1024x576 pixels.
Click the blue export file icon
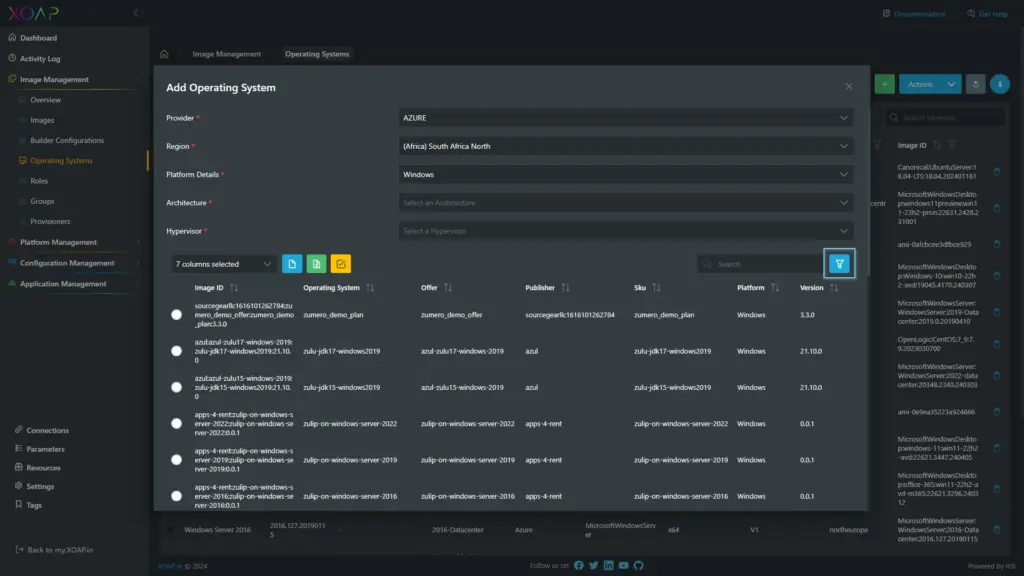tap(292, 264)
